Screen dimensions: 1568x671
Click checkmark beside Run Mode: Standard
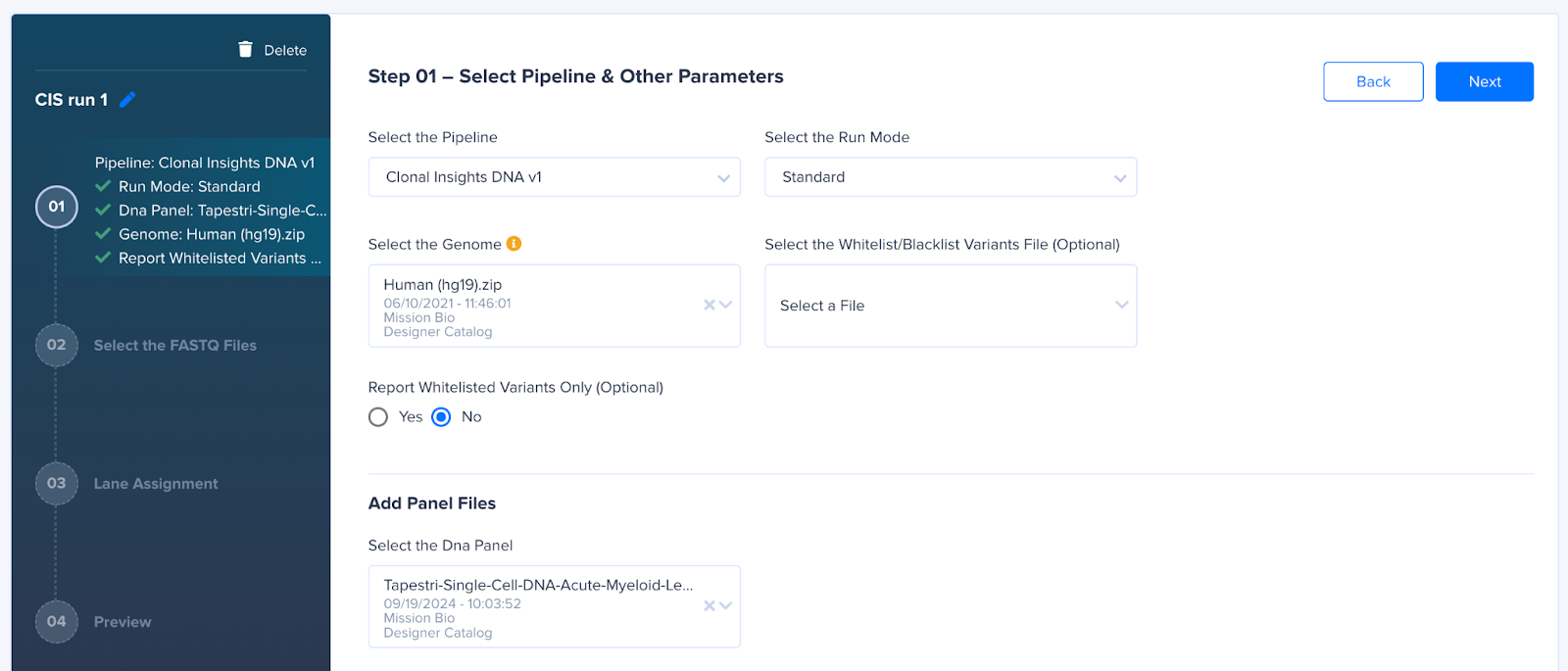coord(103,186)
